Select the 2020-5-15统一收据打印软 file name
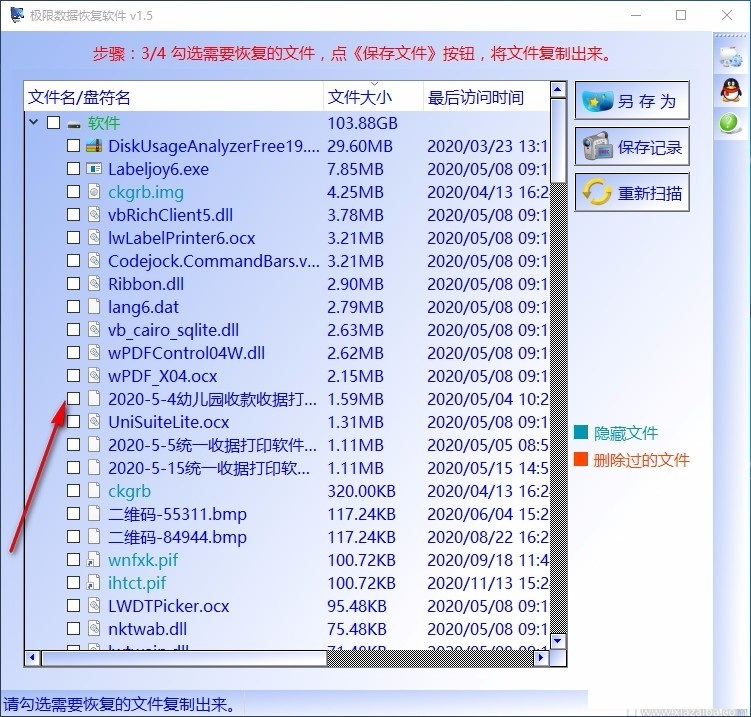751x717 pixels. [209, 468]
